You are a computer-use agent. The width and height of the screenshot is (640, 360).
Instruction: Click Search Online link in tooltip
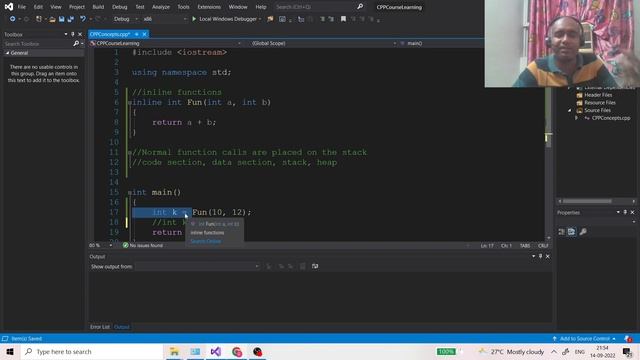[206, 241]
